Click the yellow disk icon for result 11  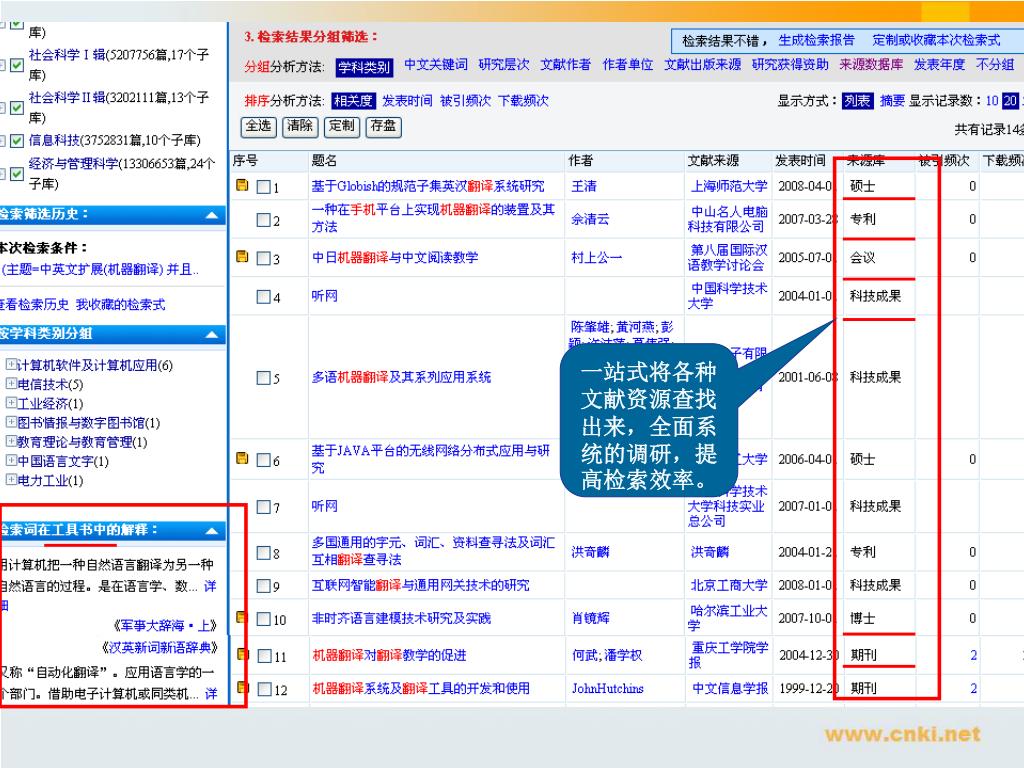coord(241,655)
